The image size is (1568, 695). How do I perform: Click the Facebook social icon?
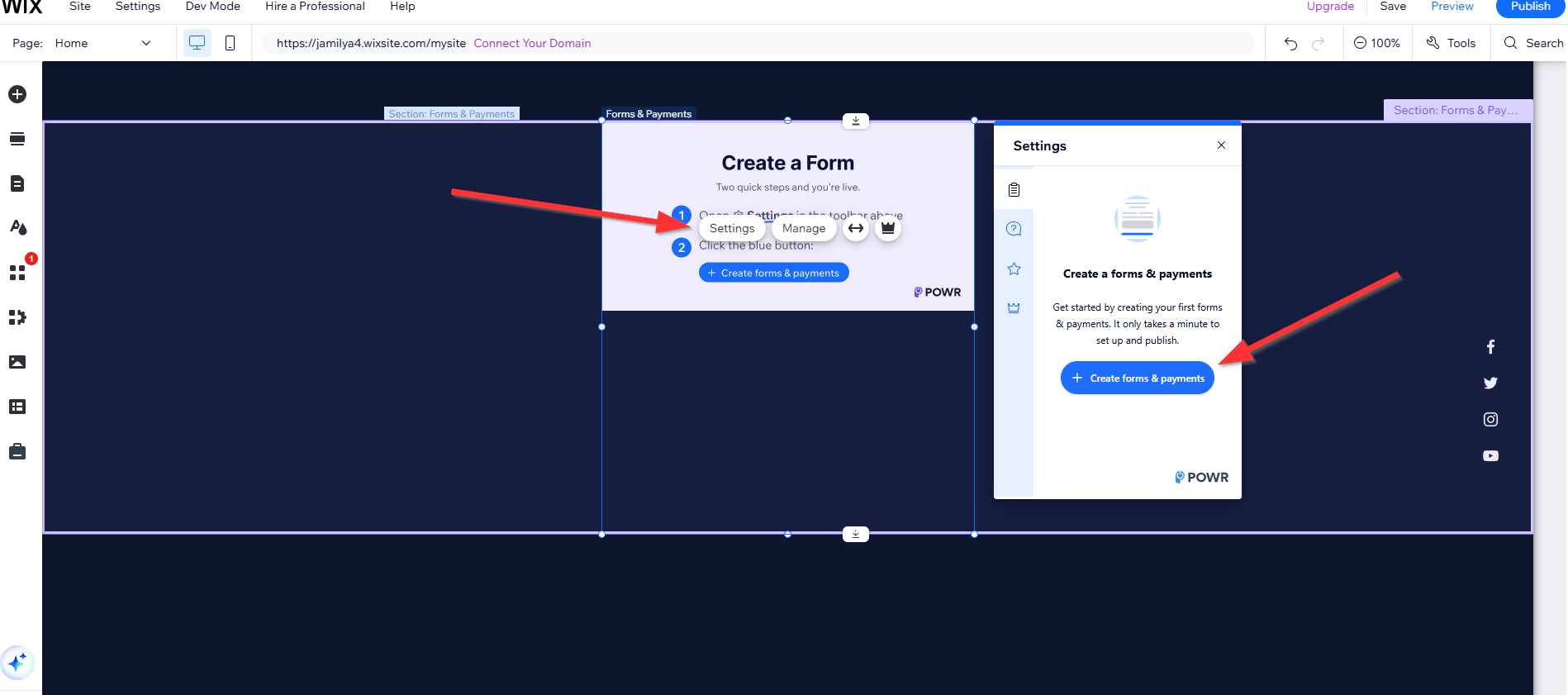click(x=1490, y=347)
